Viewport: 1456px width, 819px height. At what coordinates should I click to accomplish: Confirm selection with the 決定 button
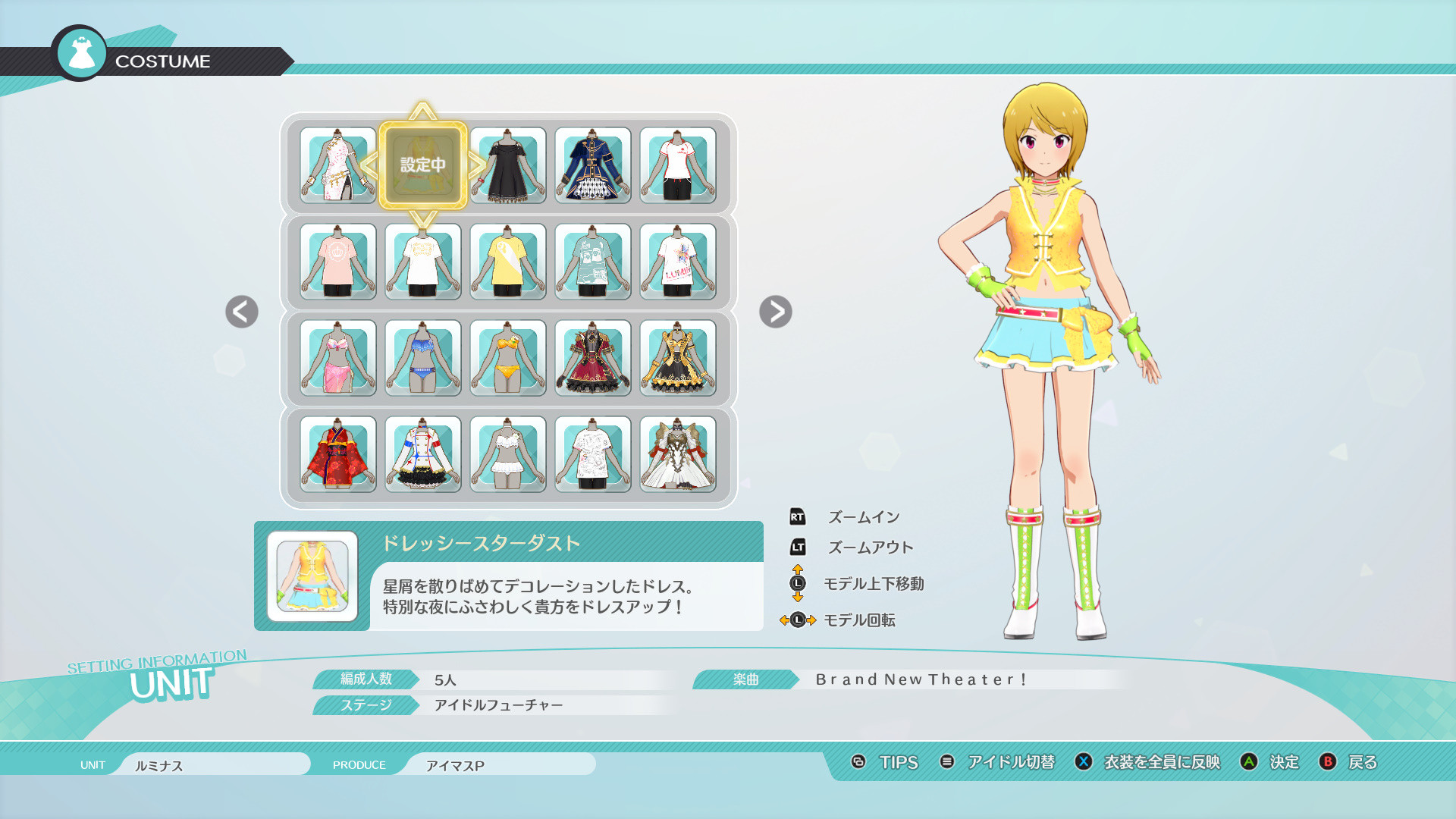(1283, 763)
